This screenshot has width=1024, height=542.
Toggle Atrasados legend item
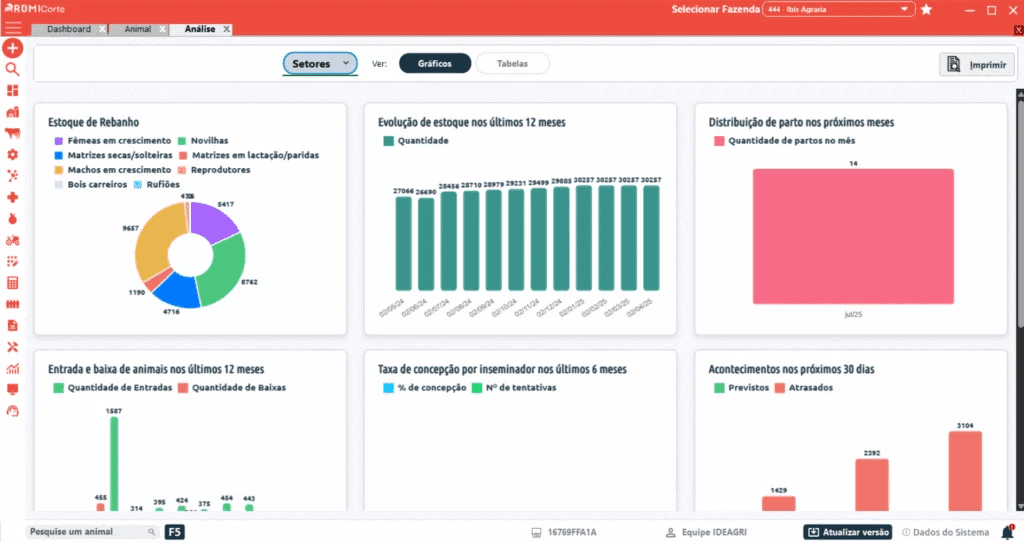tap(803, 387)
